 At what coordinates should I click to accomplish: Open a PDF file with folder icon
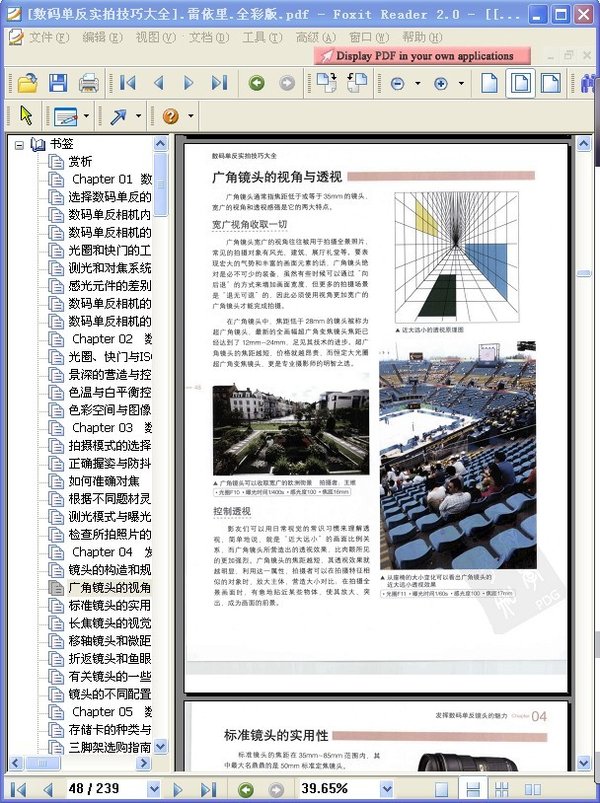tap(28, 83)
